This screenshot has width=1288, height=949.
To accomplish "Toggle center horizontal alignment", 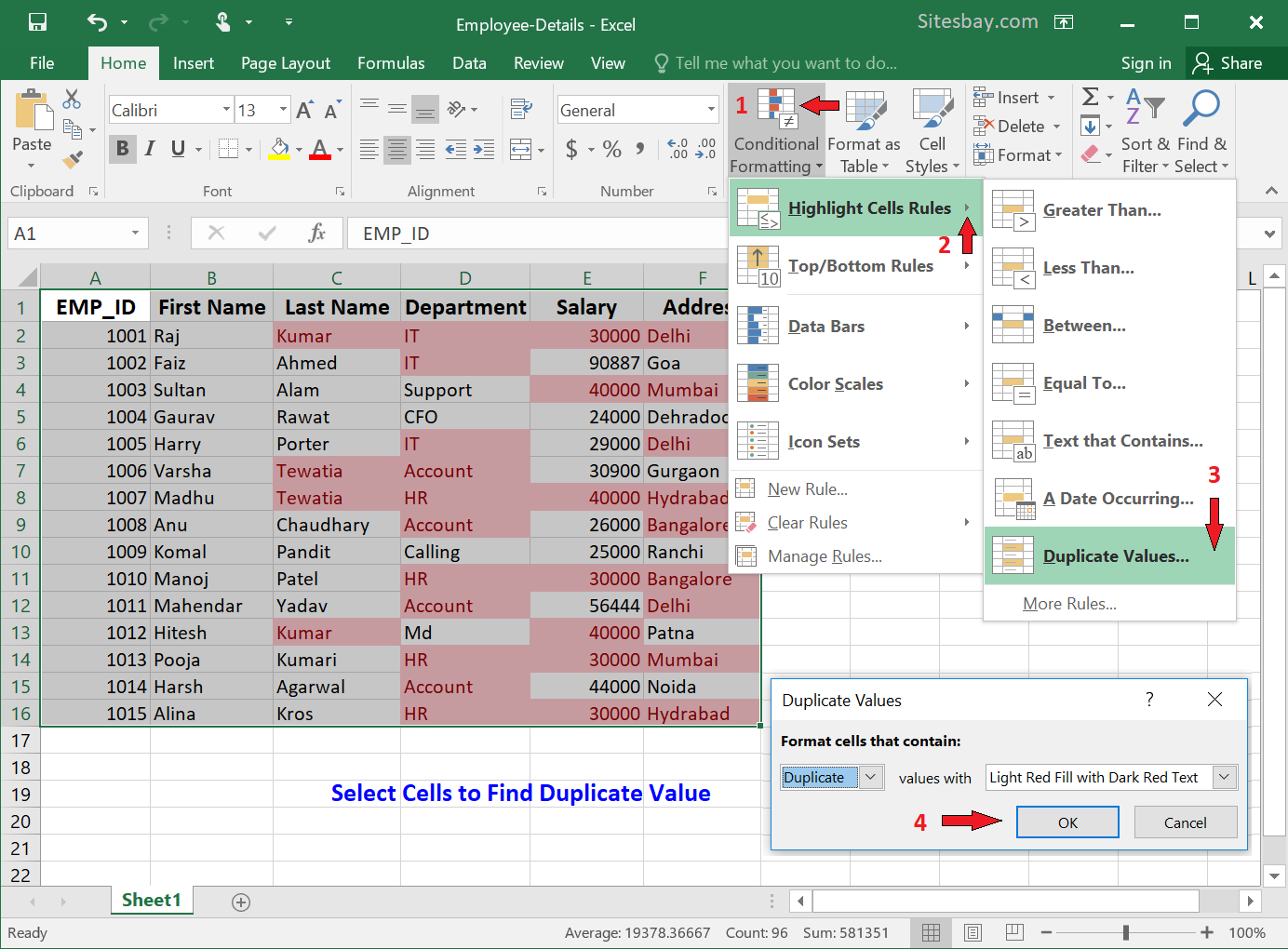I will (x=397, y=149).
